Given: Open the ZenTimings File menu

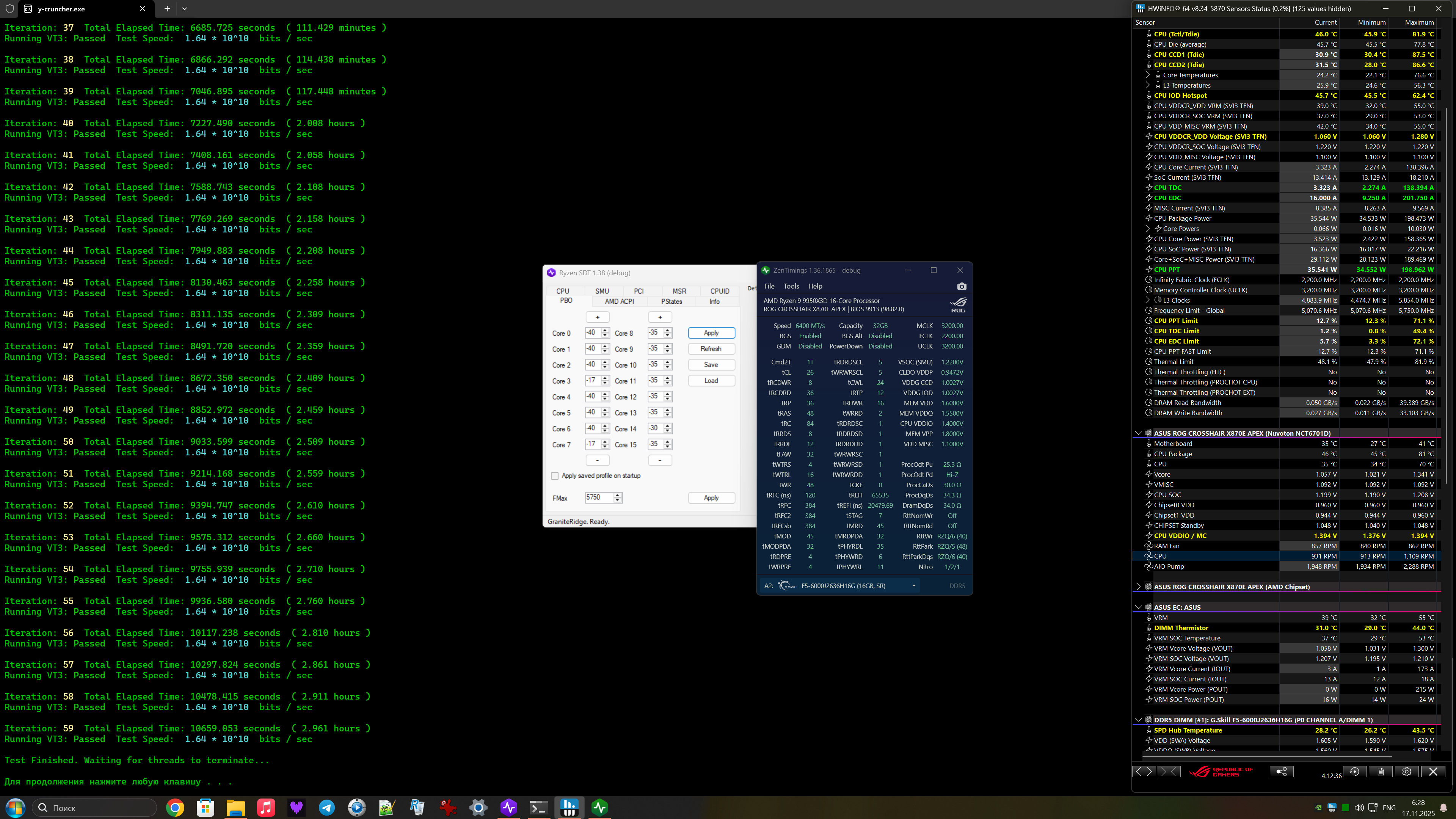Looking at the screenshot, I should coord(769,286).
